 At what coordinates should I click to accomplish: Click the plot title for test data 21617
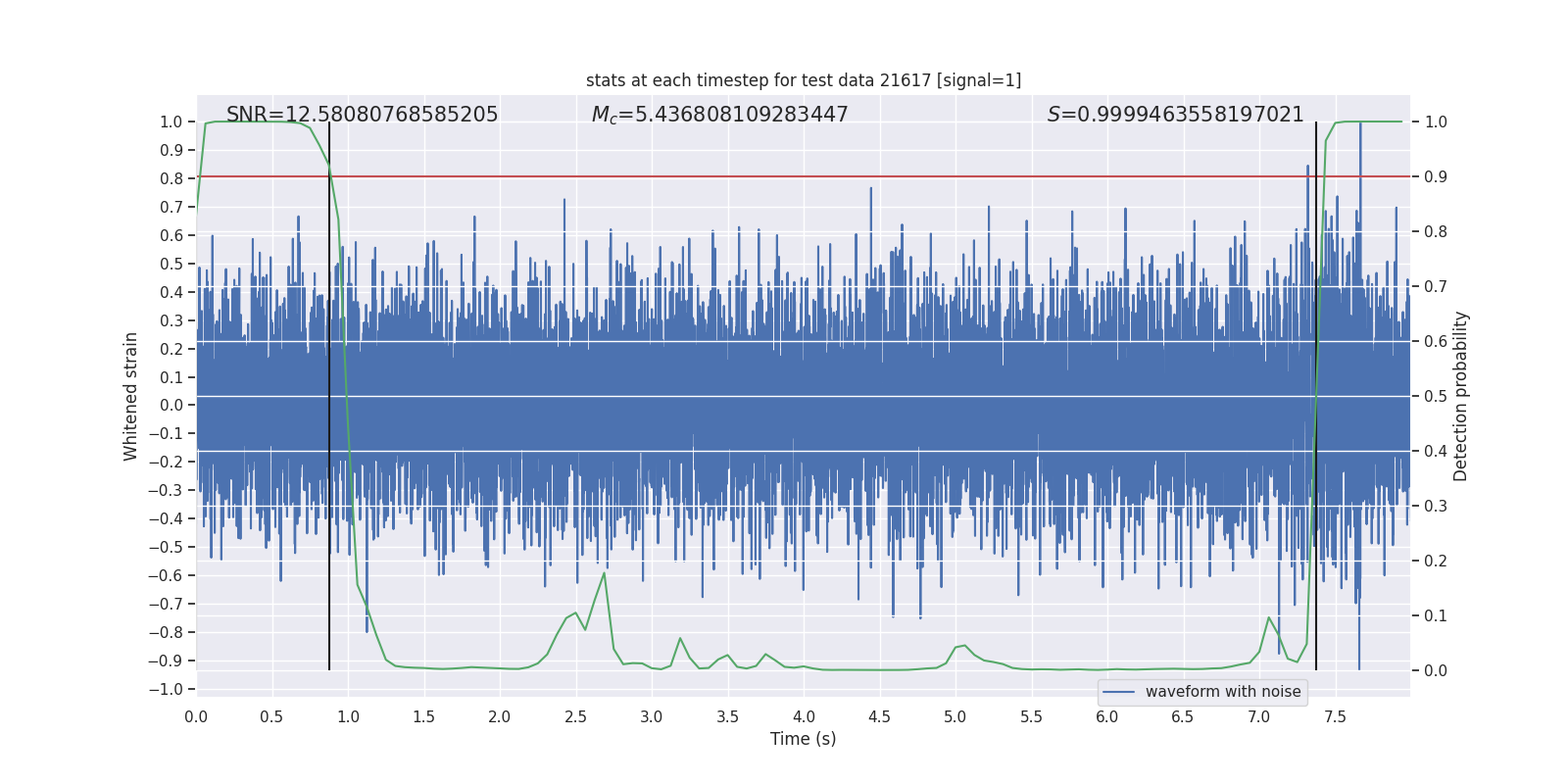[803, 80]
